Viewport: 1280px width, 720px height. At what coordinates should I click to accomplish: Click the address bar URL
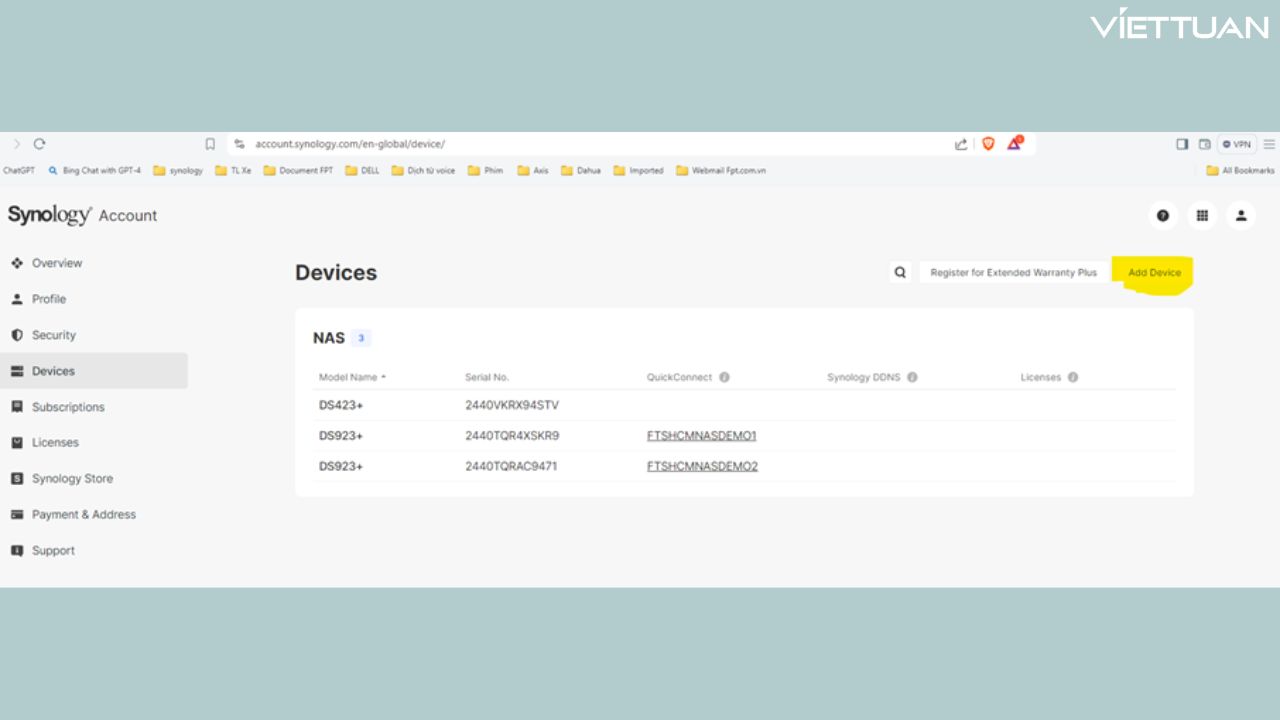pyautogui.click(x=349, y=144)
